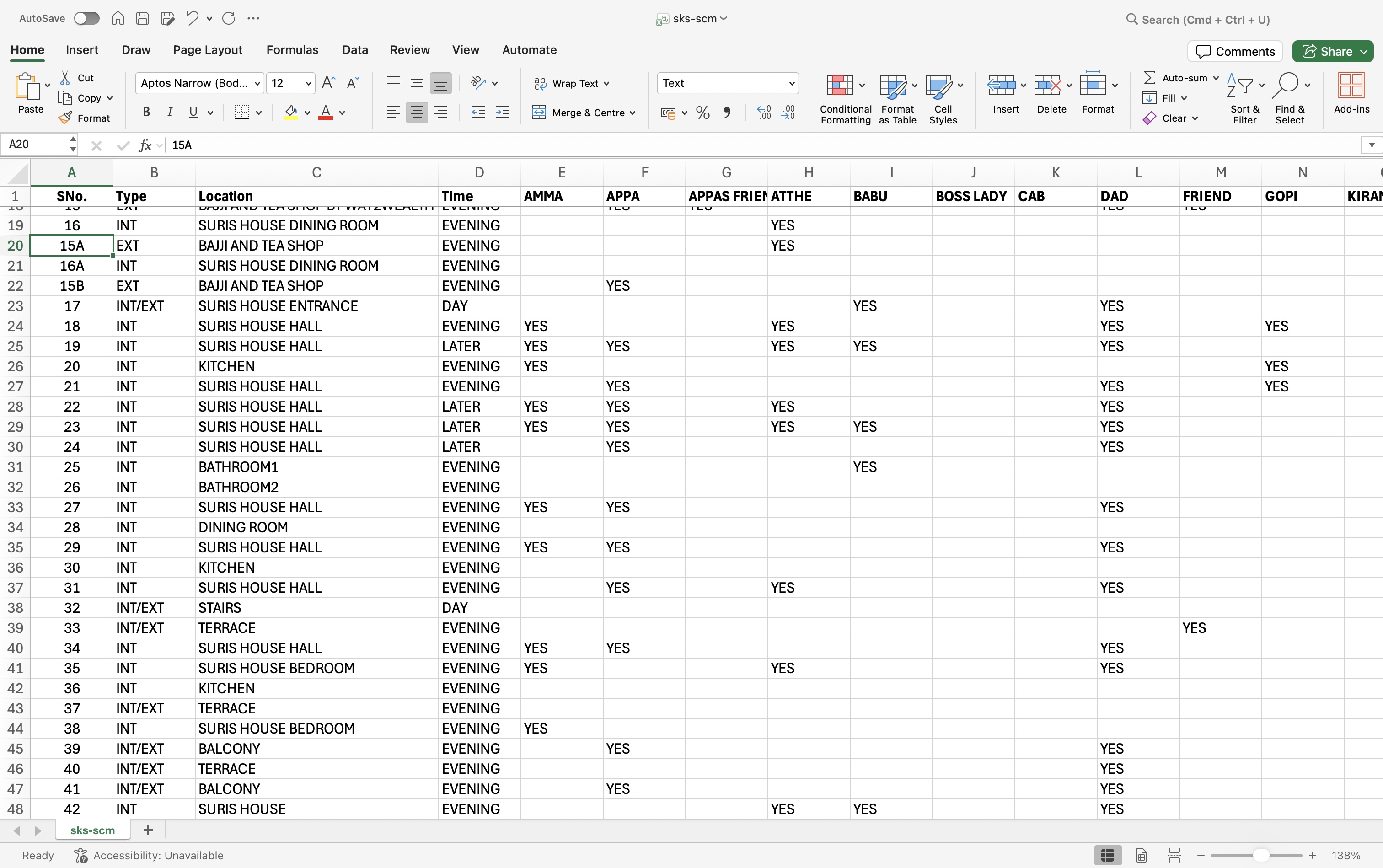Click the Borders icon
The height and width of the screenshot is (868, 1383).
coord(241,113)
